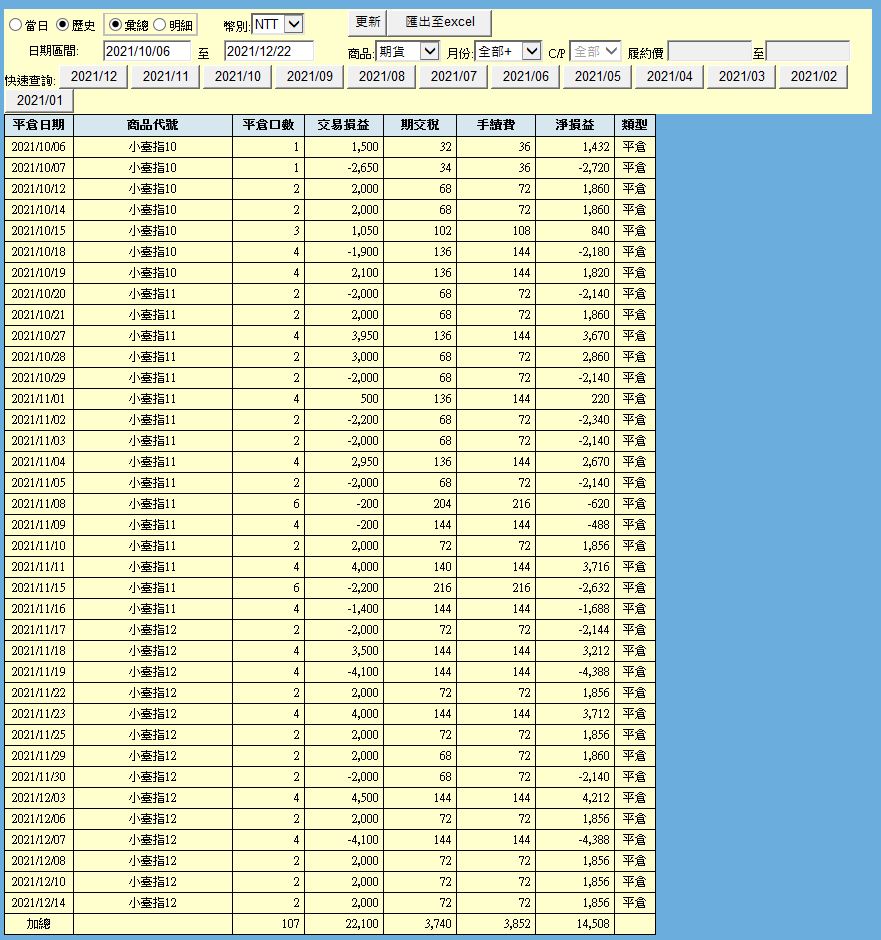Open the 幣別 NTT currency dropdown
Viewport: 881px width, 940px height.
coord(277,25)
